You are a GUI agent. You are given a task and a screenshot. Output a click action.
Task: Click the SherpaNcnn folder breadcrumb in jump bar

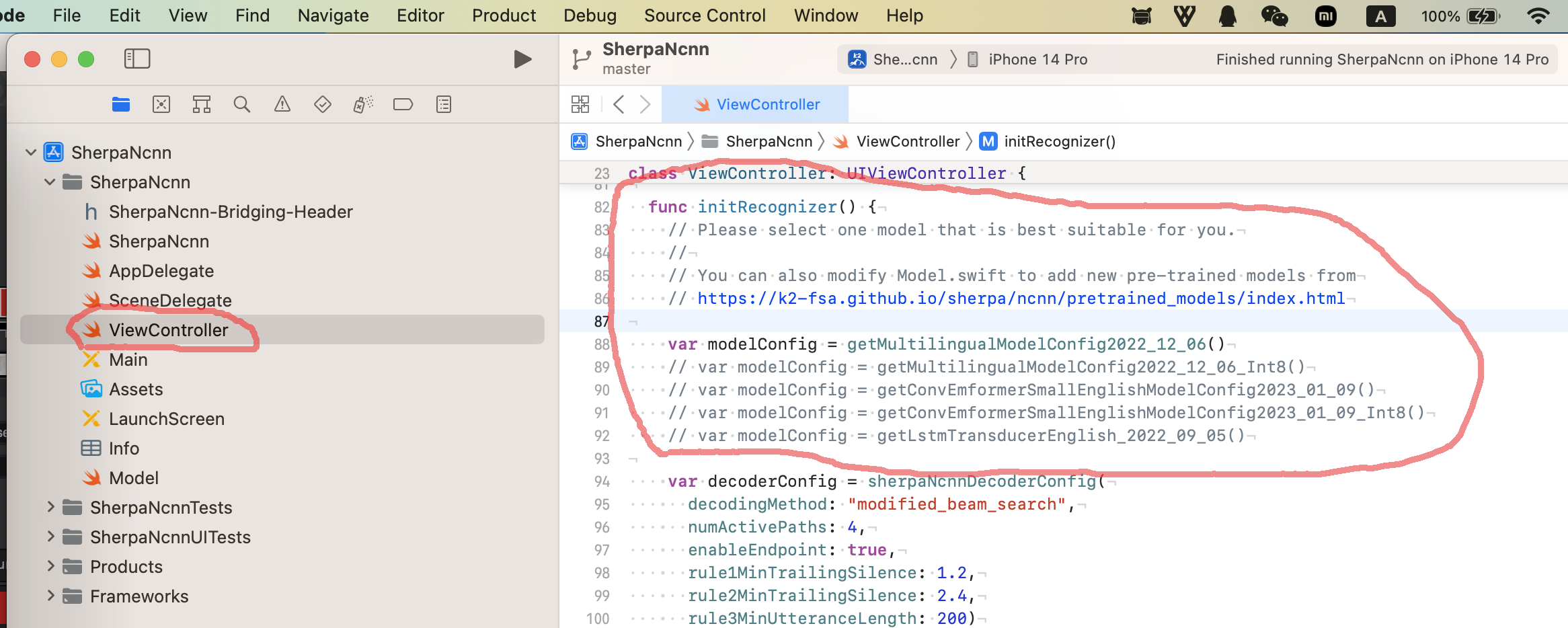[x=757, y=141]
